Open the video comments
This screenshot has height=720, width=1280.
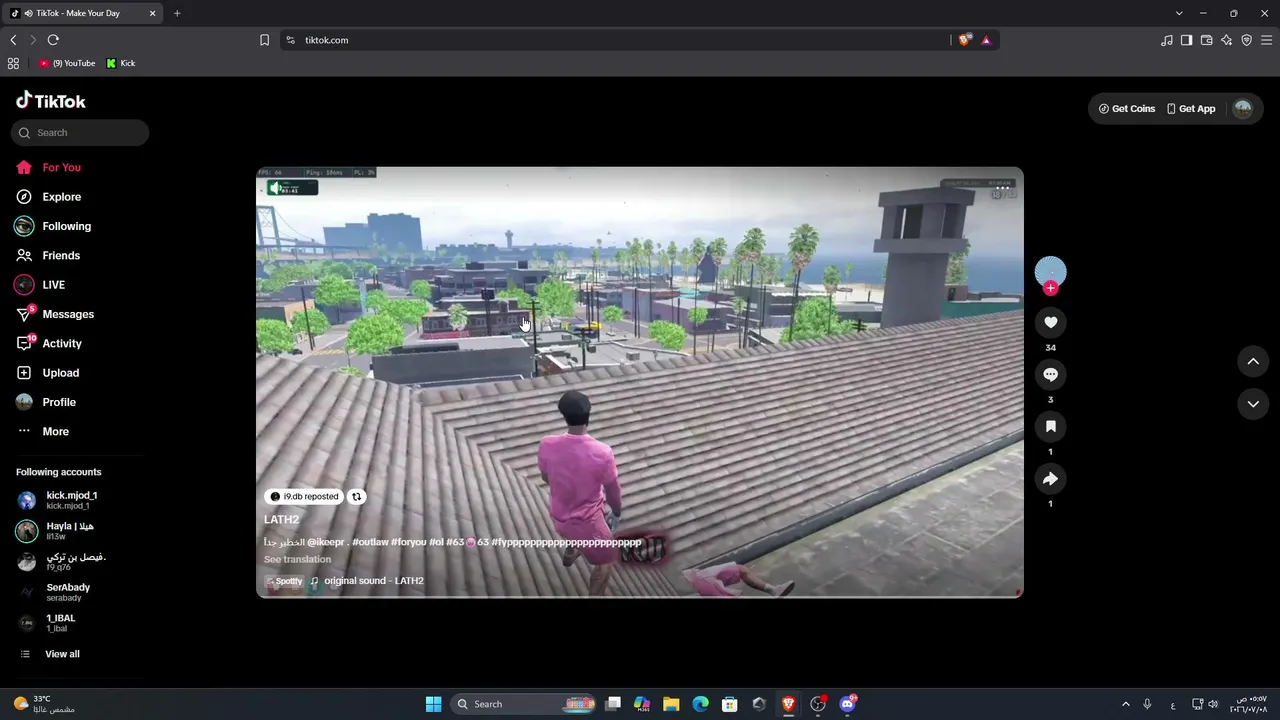pyautogui.click(x=1050, y=374)
